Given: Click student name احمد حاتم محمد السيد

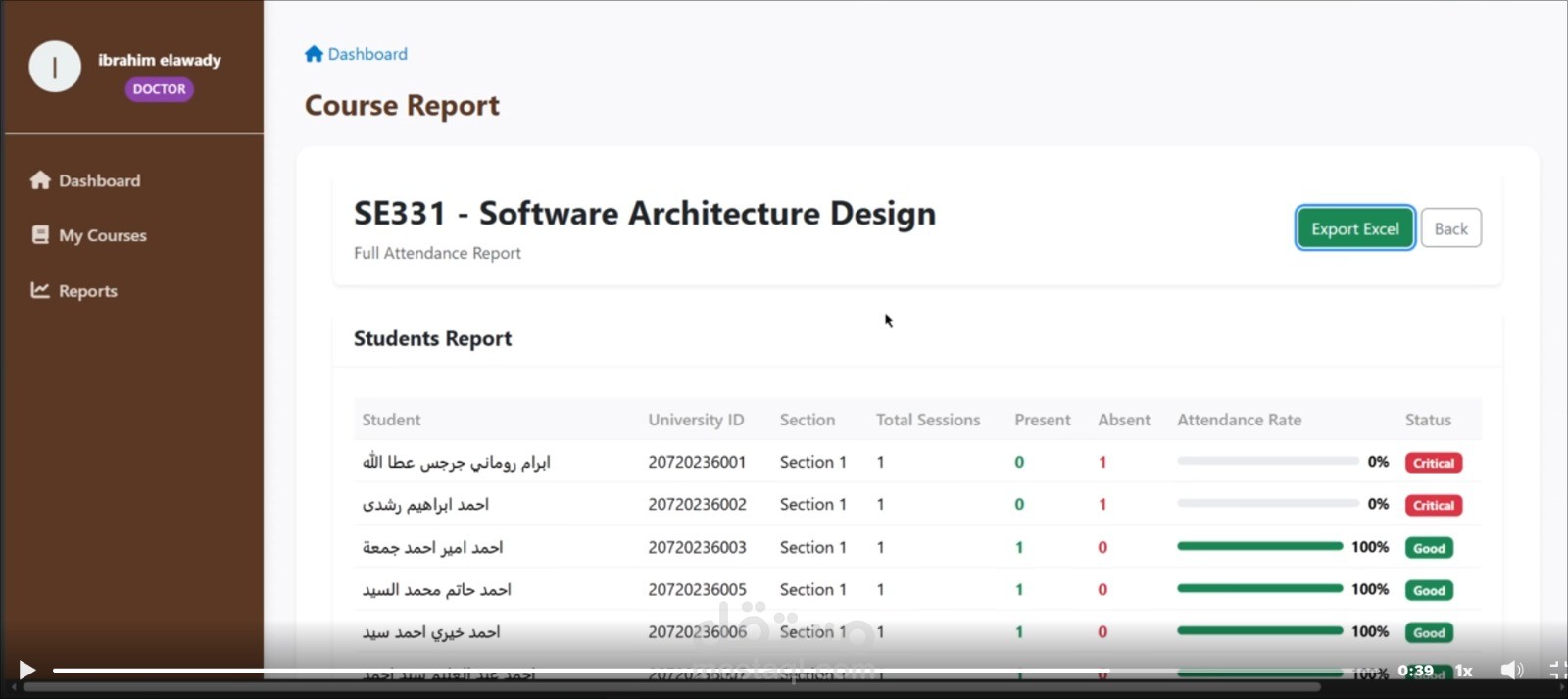Looking at the screenshot, I should [x=436, y=589].
